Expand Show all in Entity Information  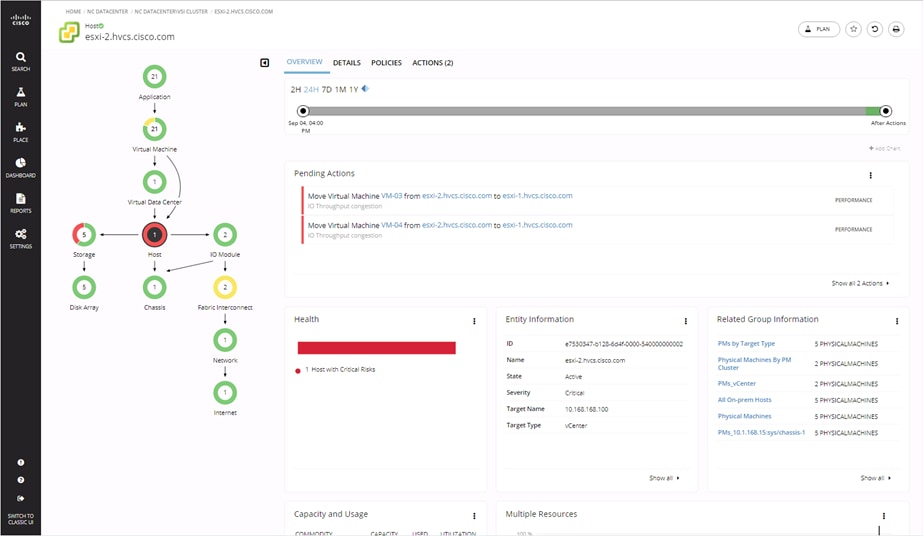[664, 478]
